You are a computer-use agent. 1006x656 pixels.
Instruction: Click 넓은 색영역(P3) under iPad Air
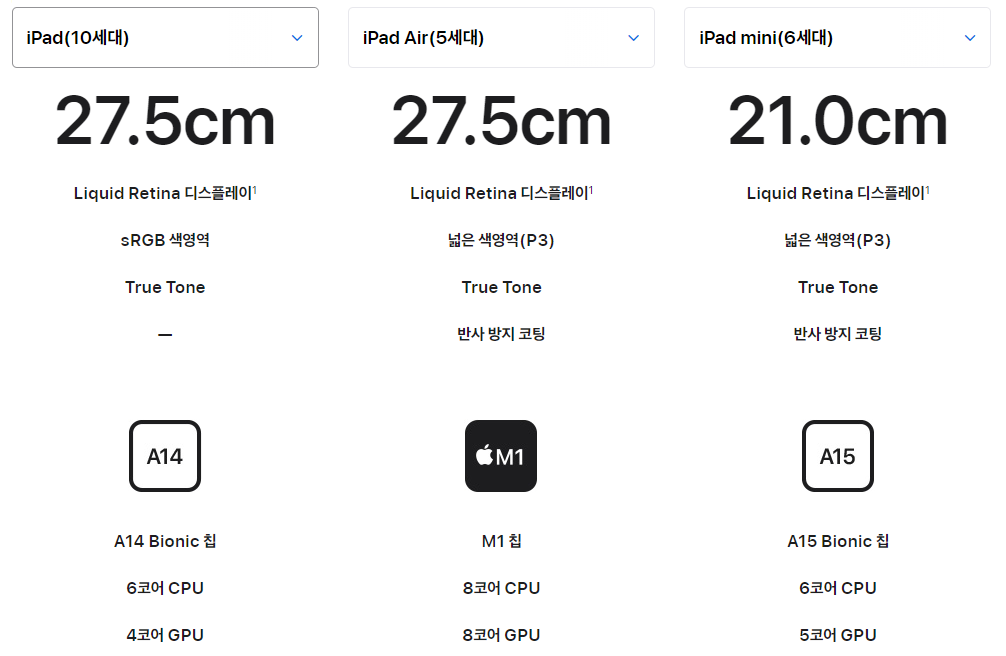tap(501, 240)
